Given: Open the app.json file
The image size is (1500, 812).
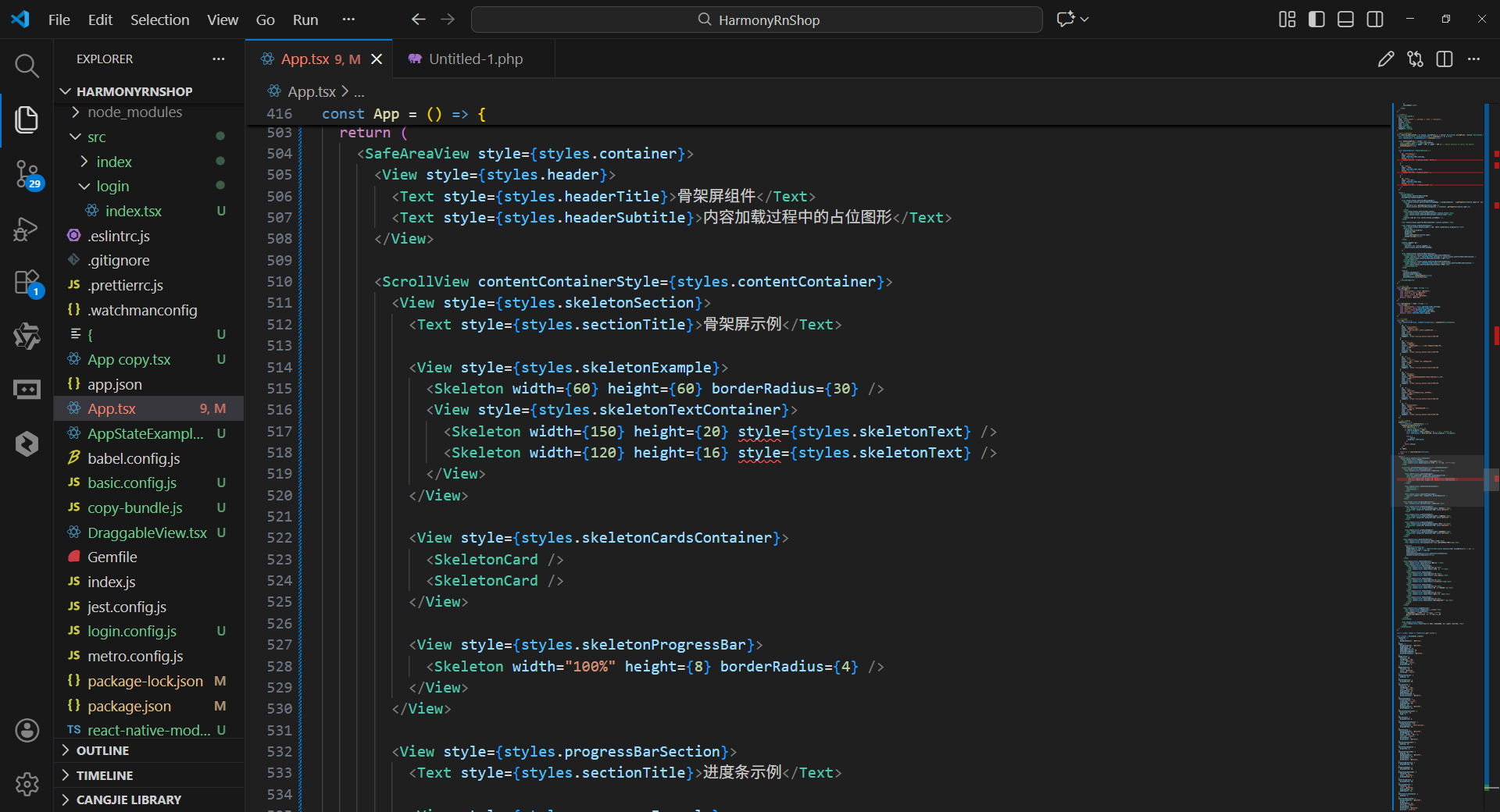Looking at the screenshot, I should (148, 385).
